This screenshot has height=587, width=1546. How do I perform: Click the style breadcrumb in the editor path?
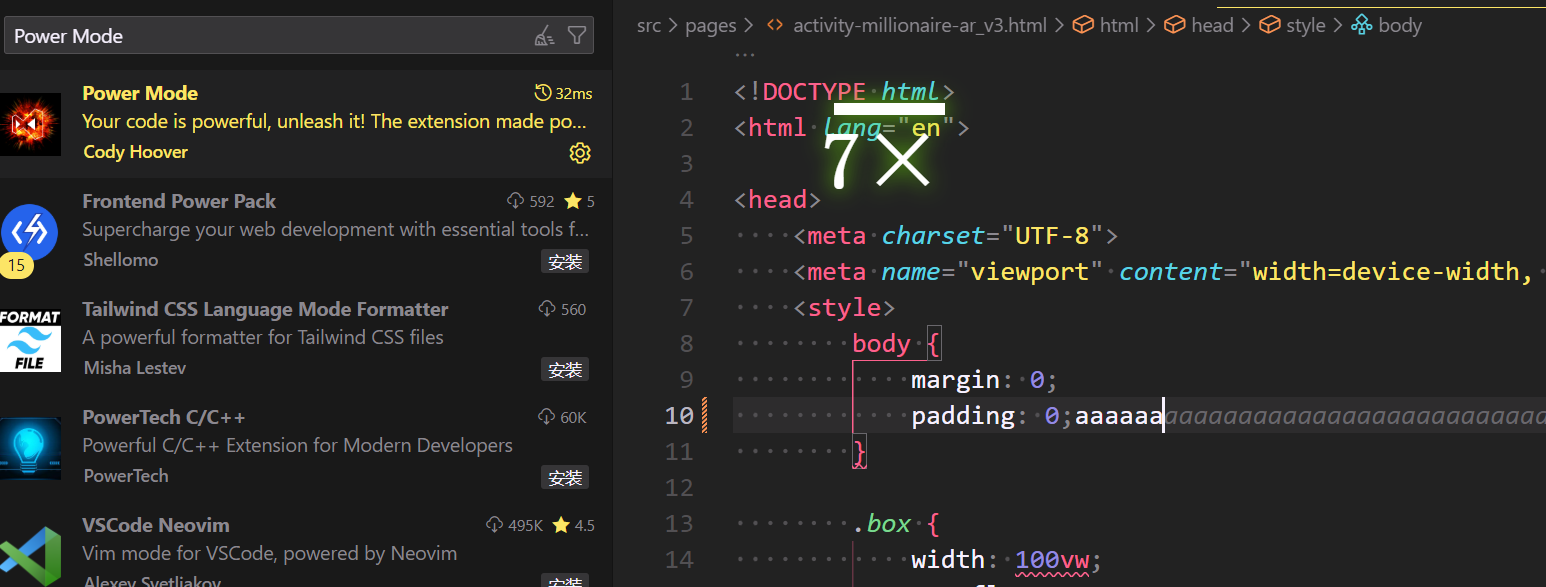1304,25
